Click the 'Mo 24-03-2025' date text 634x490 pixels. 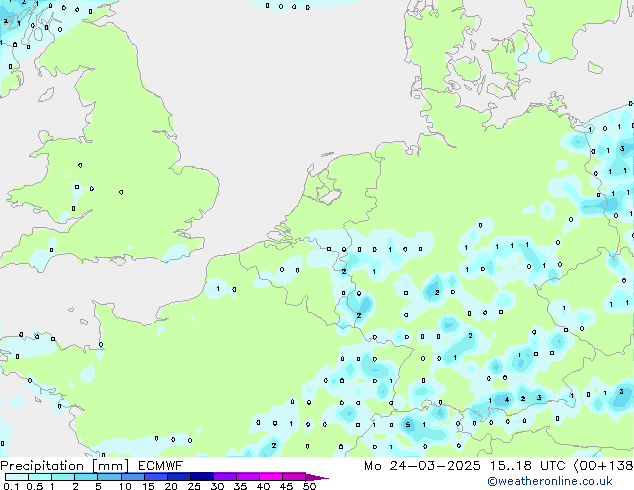point(422,466)
